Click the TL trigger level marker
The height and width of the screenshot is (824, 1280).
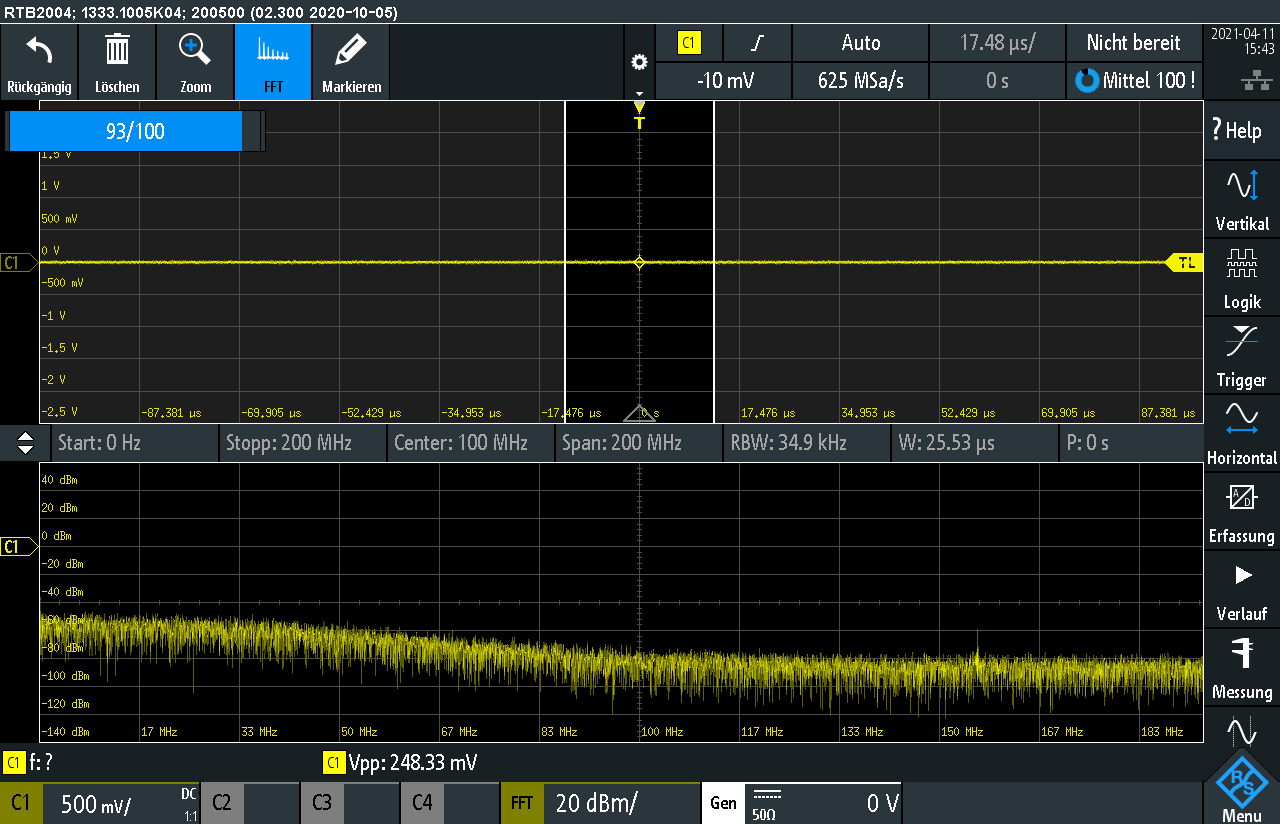[x=1184, y=263]
